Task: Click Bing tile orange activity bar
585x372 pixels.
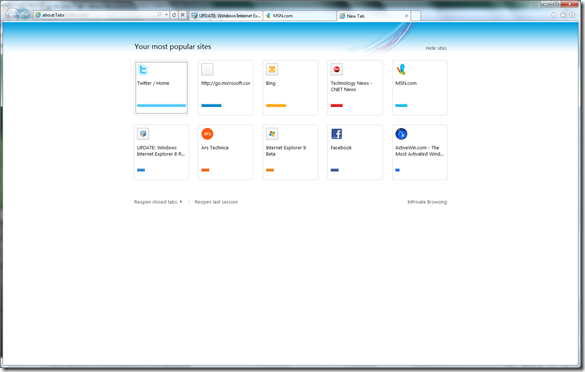Action: point(276,106)
